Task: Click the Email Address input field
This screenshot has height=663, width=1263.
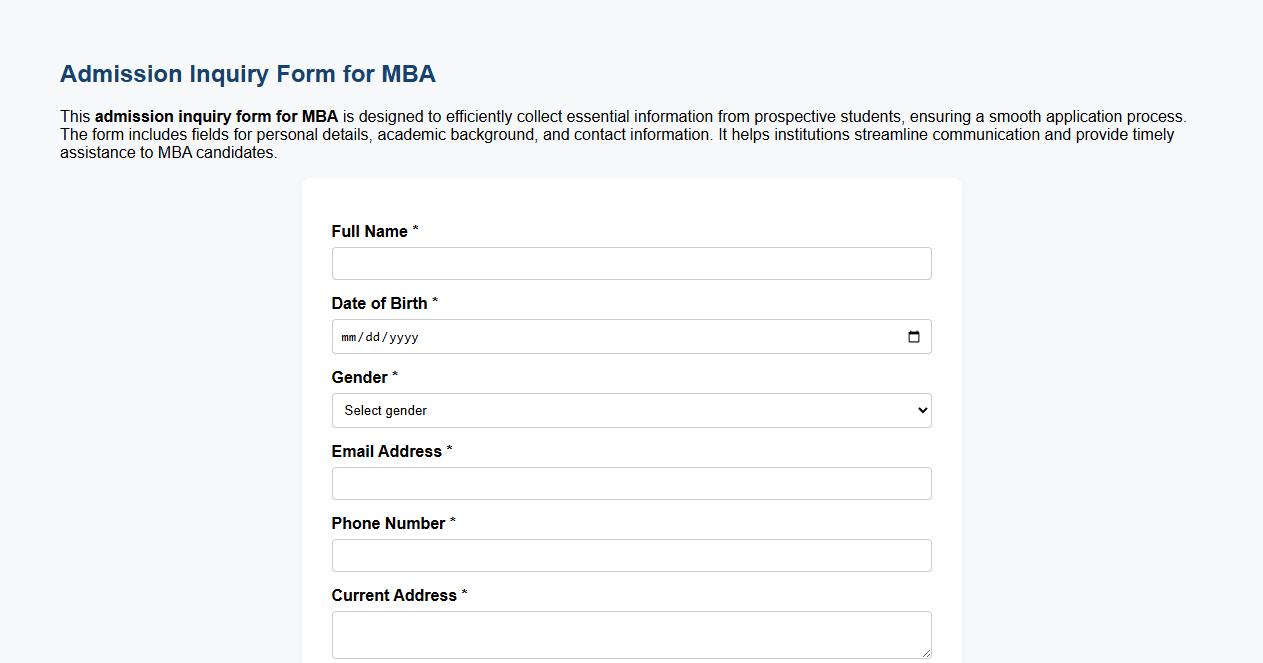Action: [x=631, y=483]
